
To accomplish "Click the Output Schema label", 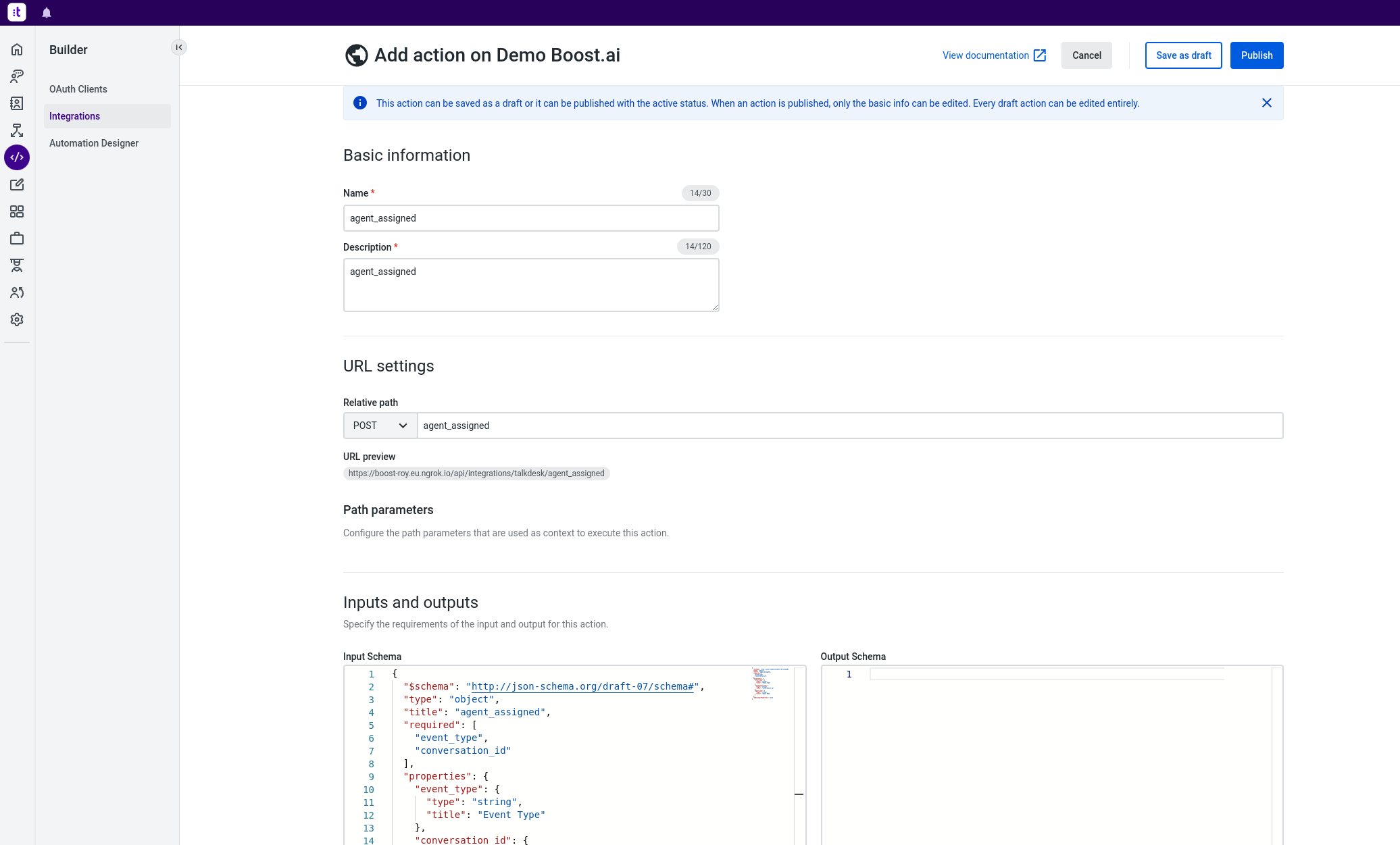I will (x=853, y=657).
